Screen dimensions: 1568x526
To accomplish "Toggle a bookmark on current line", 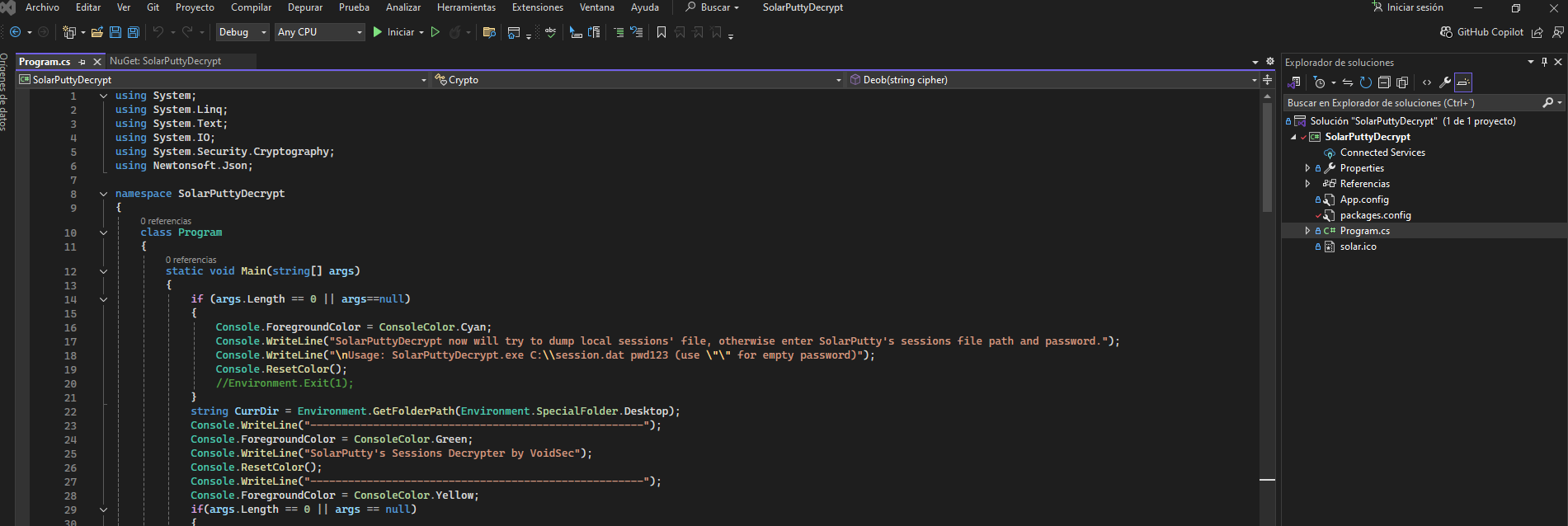I will tap(662, 32).
